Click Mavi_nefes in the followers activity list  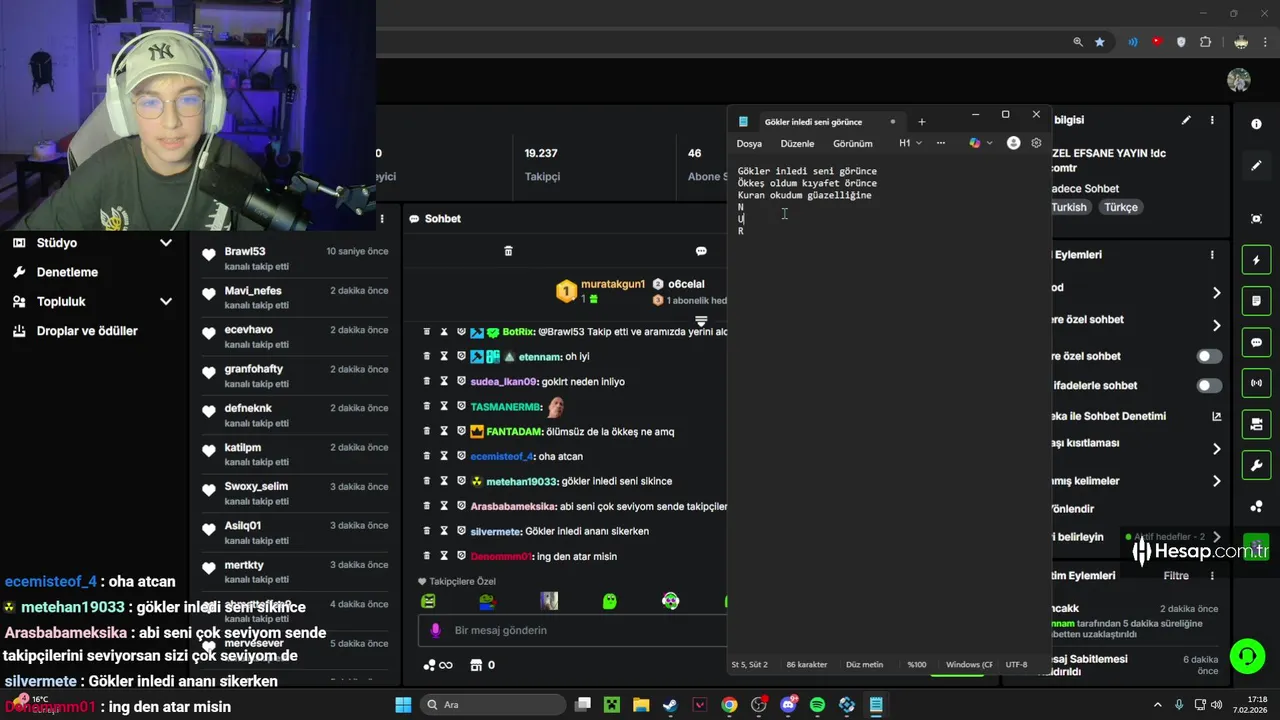click(x=253, y=290)
